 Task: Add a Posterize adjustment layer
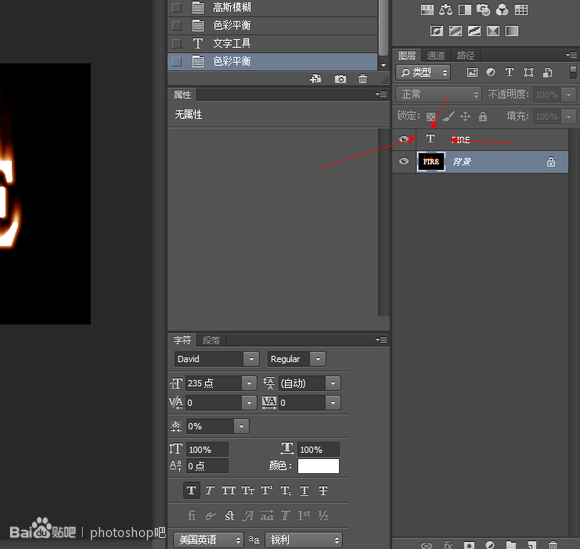tap(455, 31)
